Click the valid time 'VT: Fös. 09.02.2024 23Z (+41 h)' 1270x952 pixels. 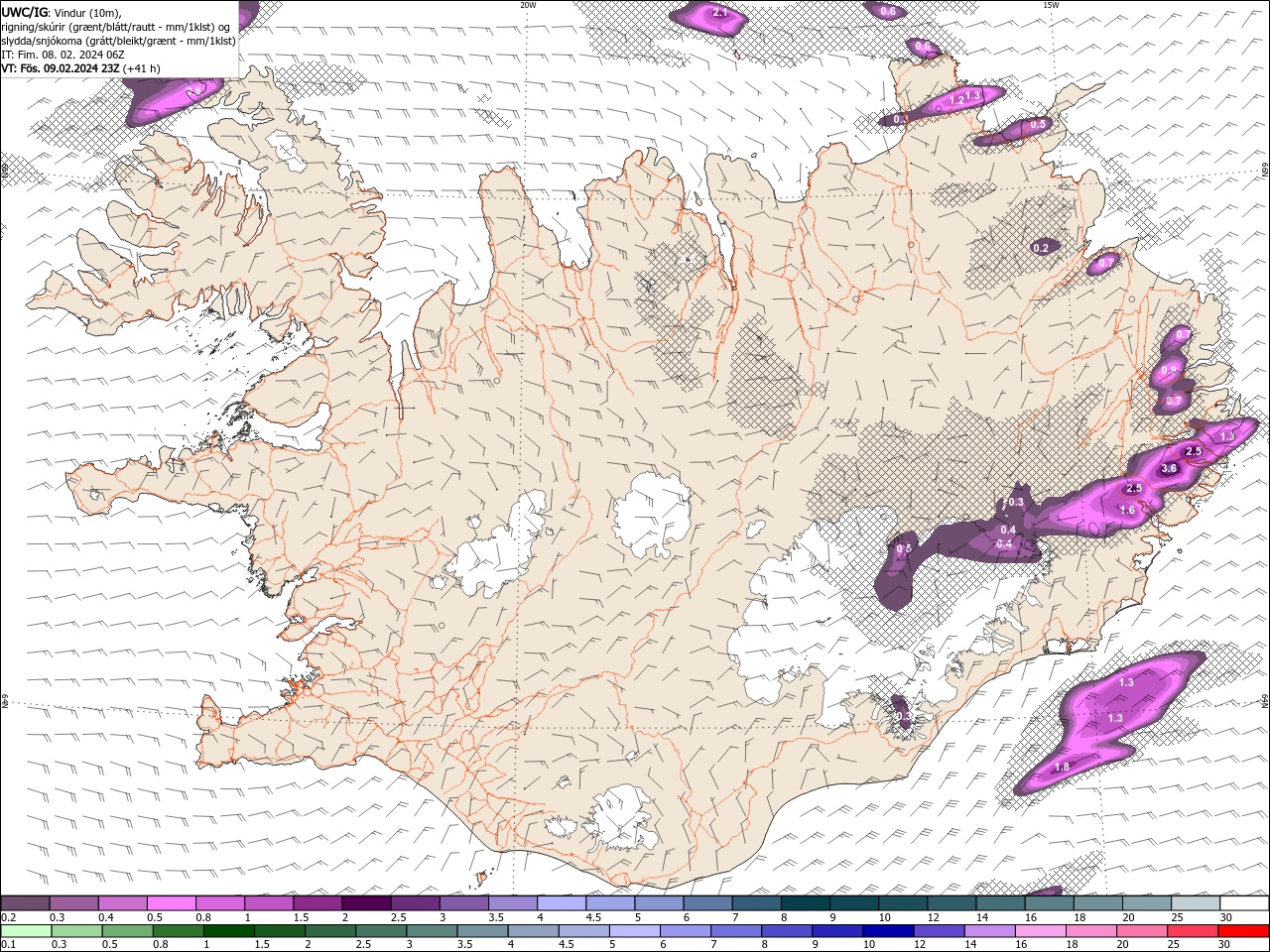click(x=80, y=68)
